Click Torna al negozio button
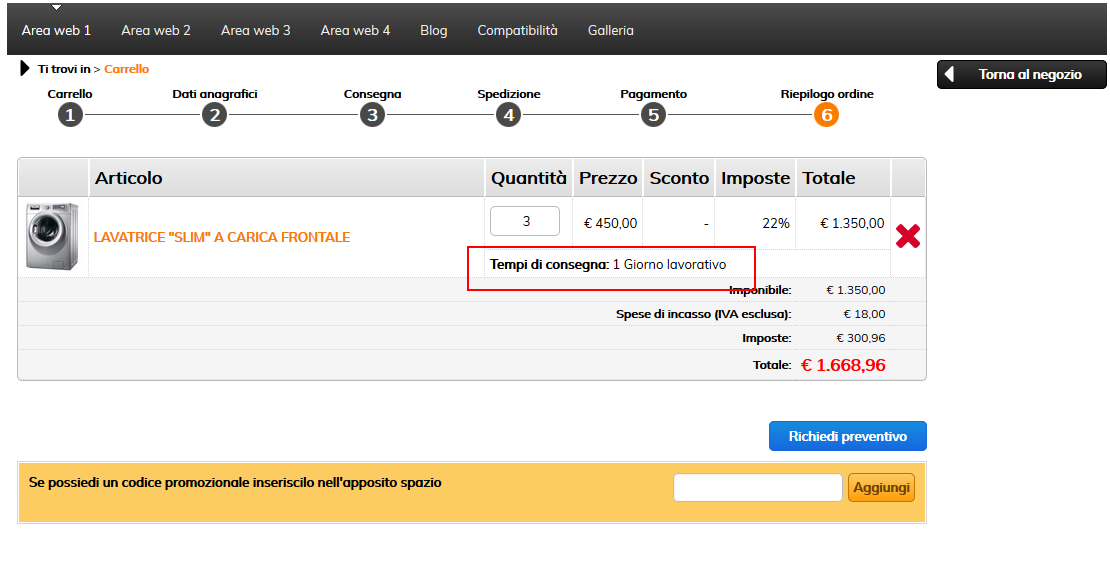 [x=1022, y=74]
